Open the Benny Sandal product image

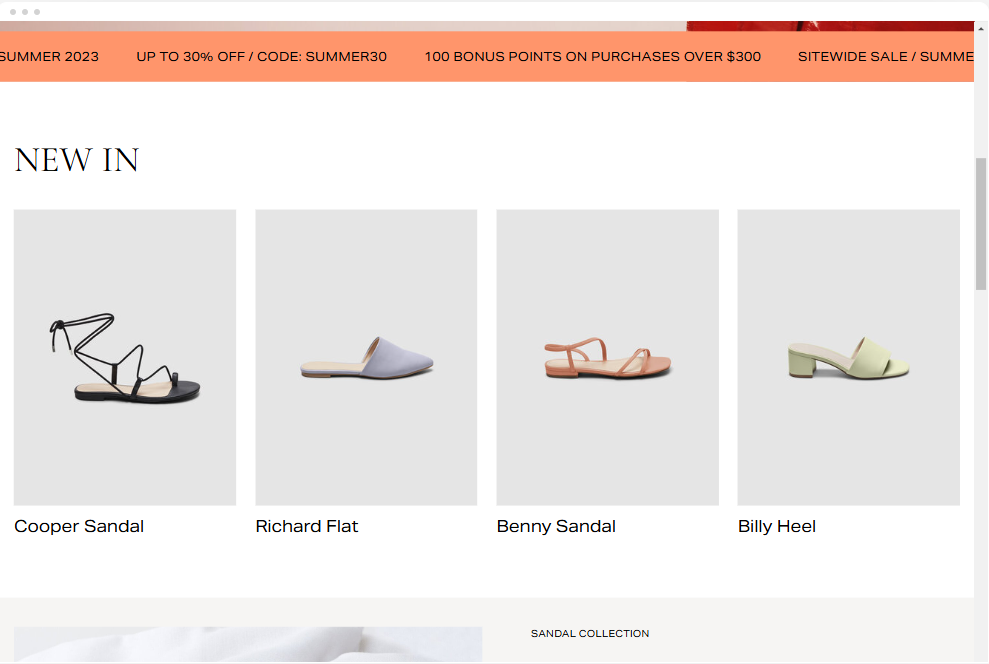pos(607,357)
